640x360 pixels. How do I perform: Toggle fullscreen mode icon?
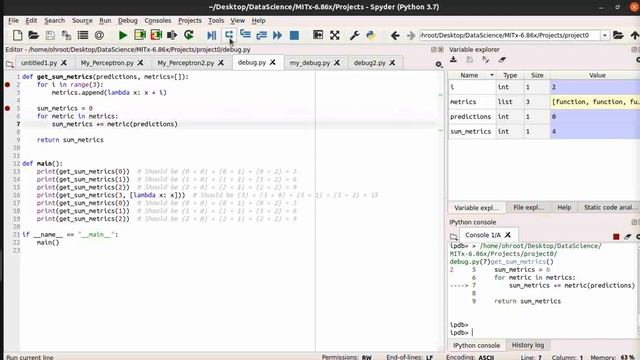[x=335, y=35]
